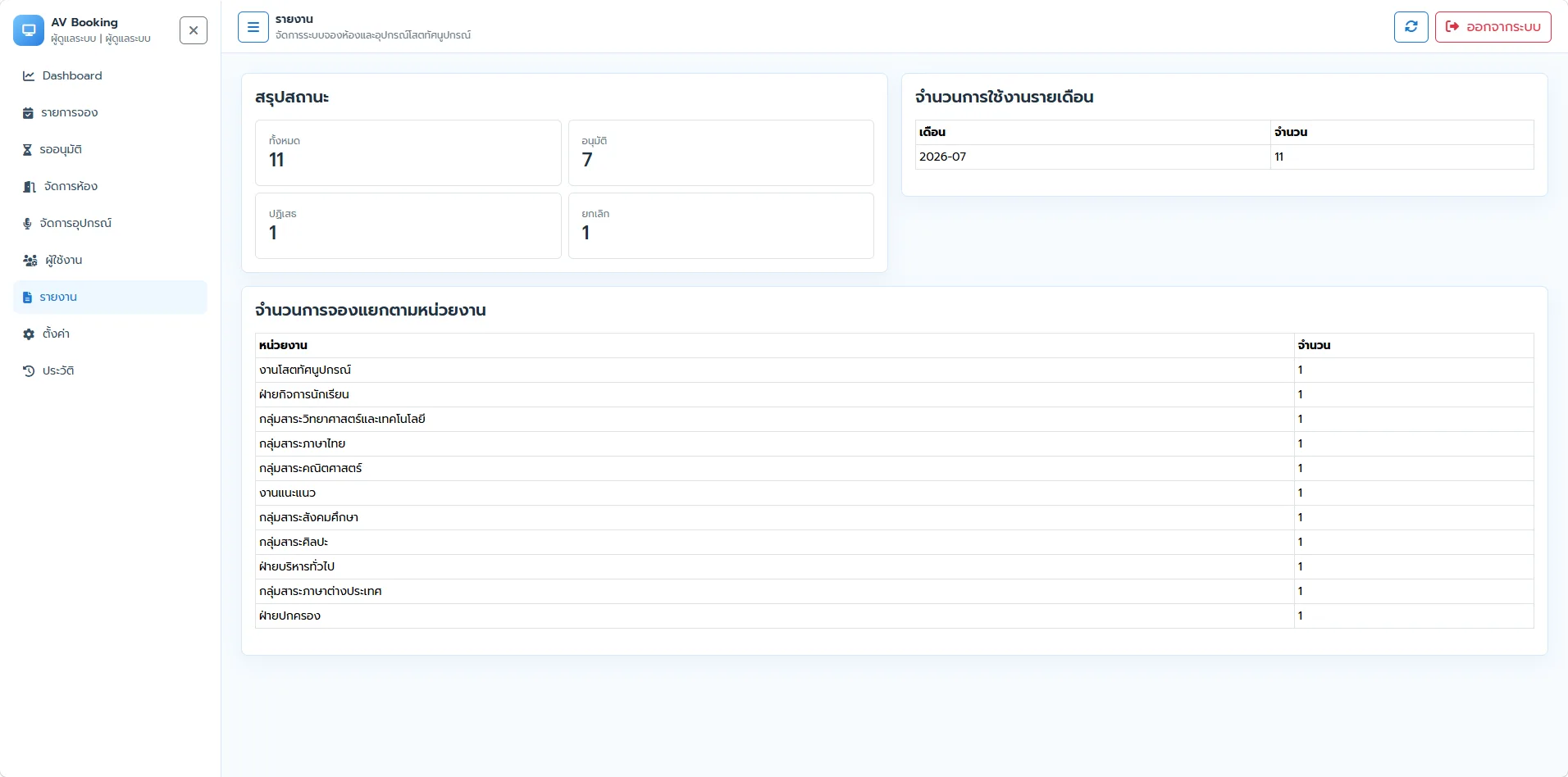The height and width of the screenshot is (777, 1568).
Task: Select row กลุ่มสาระภาษาต่างประเทศ
Action: (x=894, y=591)
